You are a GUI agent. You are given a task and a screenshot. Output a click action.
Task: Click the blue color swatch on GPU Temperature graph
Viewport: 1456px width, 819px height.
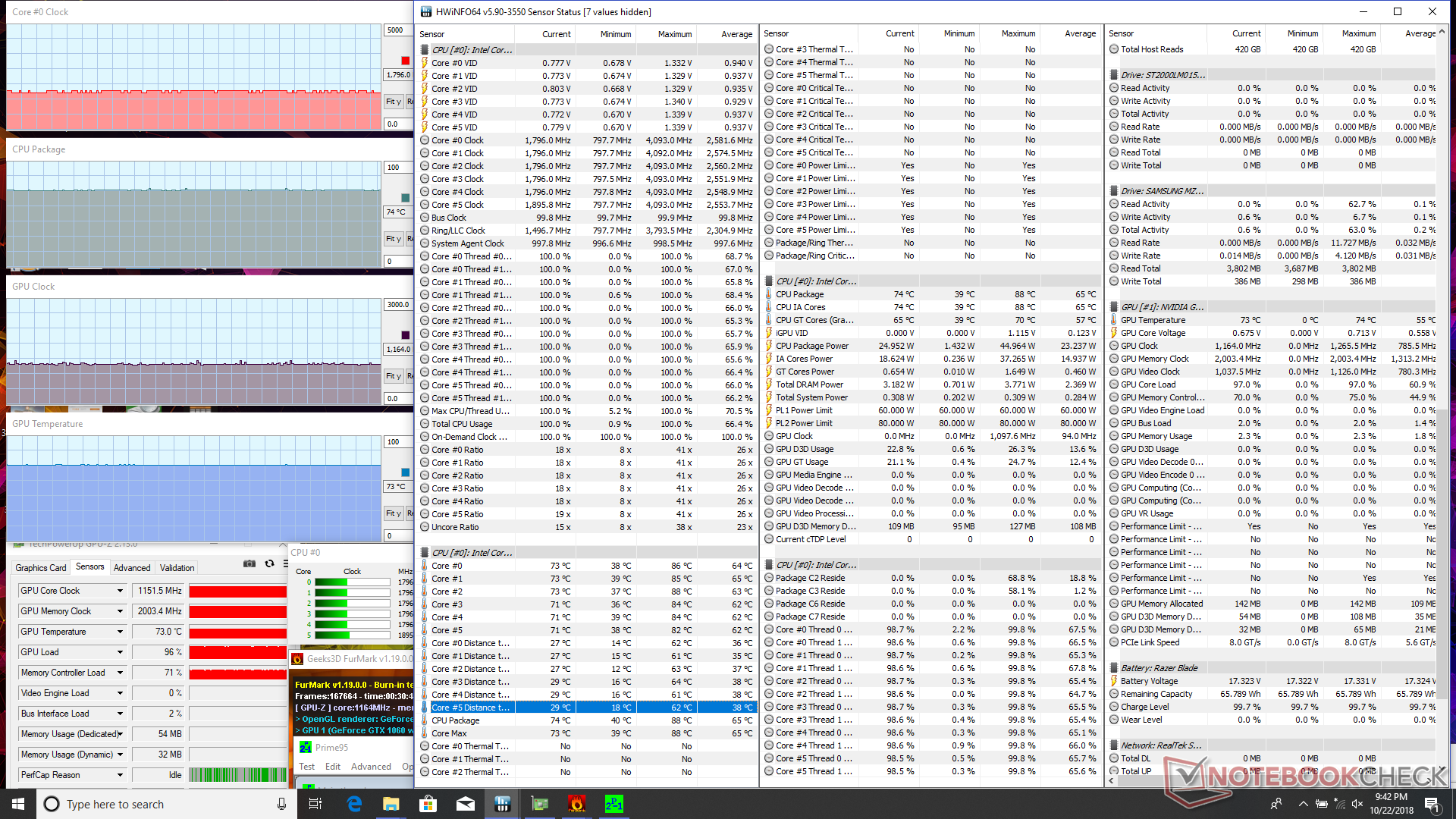[405, 472]
